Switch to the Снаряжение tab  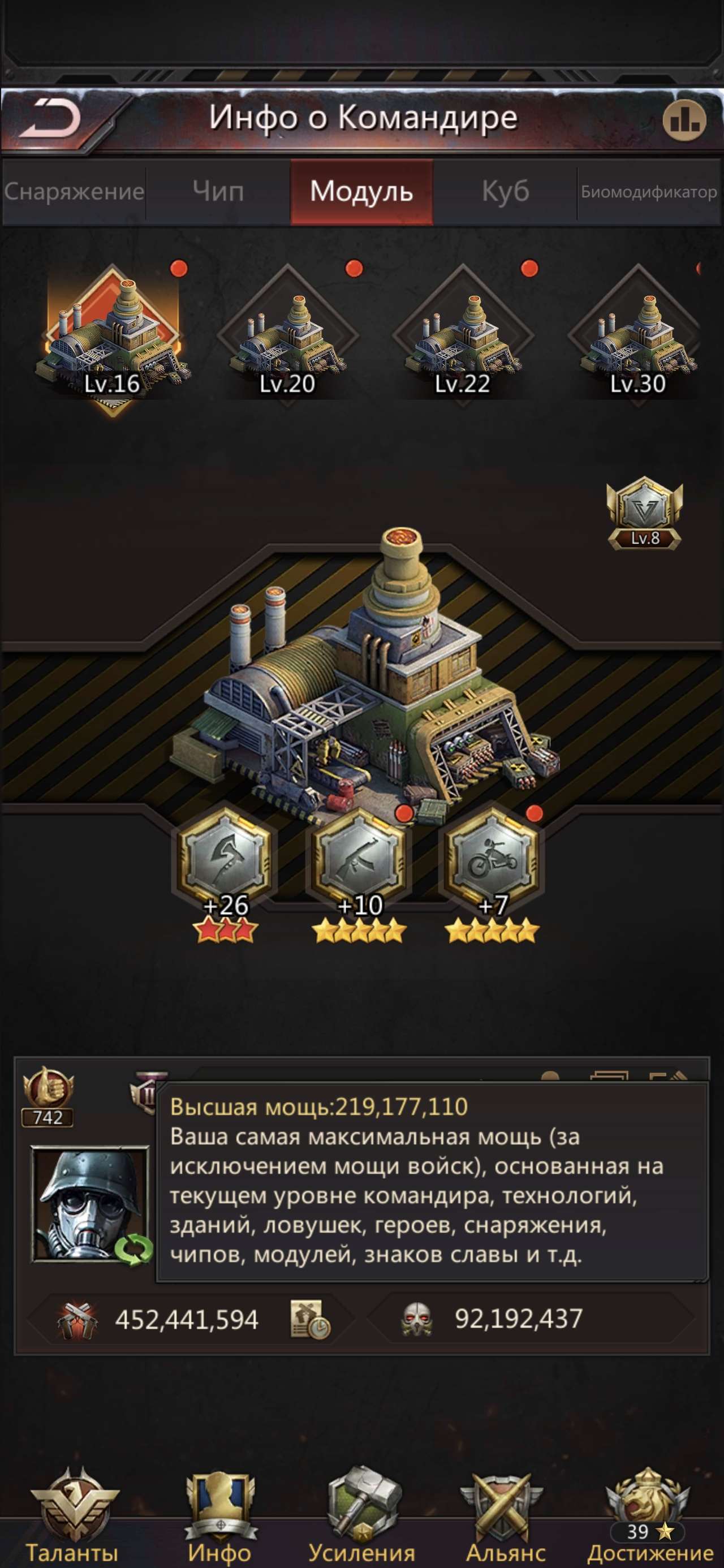point(74,192)
